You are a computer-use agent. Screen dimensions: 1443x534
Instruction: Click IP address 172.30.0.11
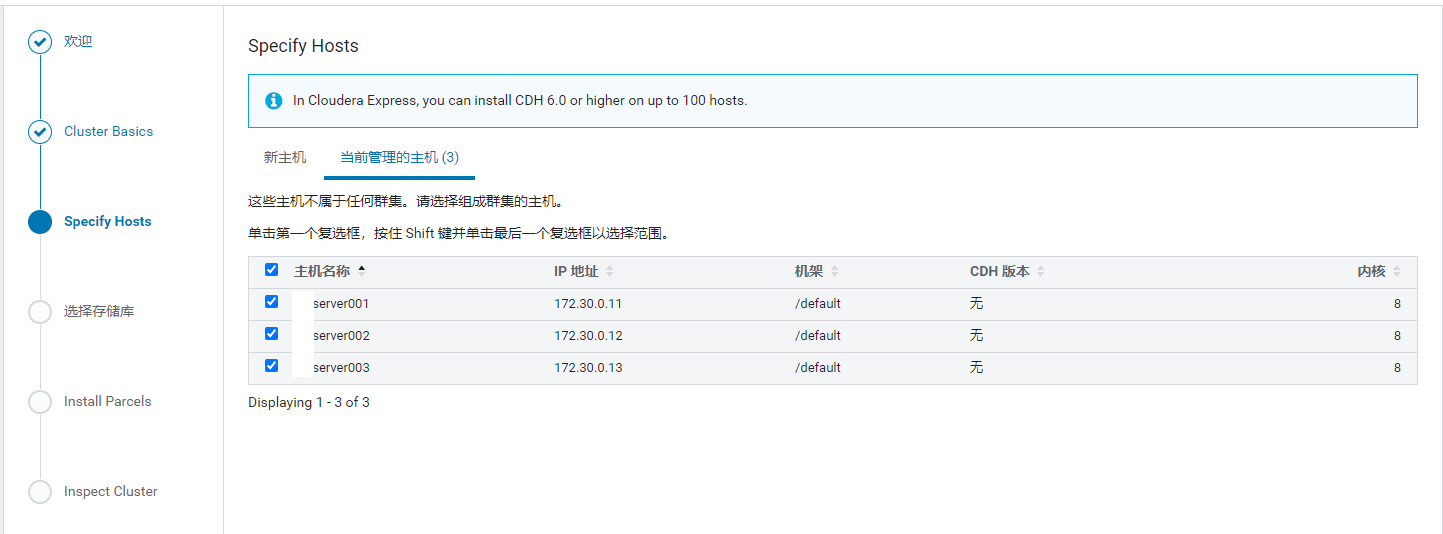click(x=588, y=304)
